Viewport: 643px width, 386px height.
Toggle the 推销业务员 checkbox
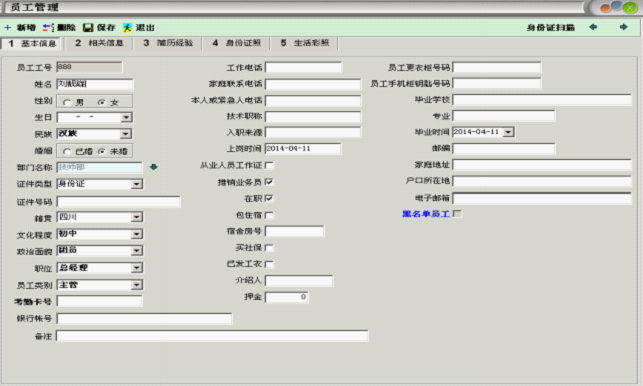pos(269,182)
